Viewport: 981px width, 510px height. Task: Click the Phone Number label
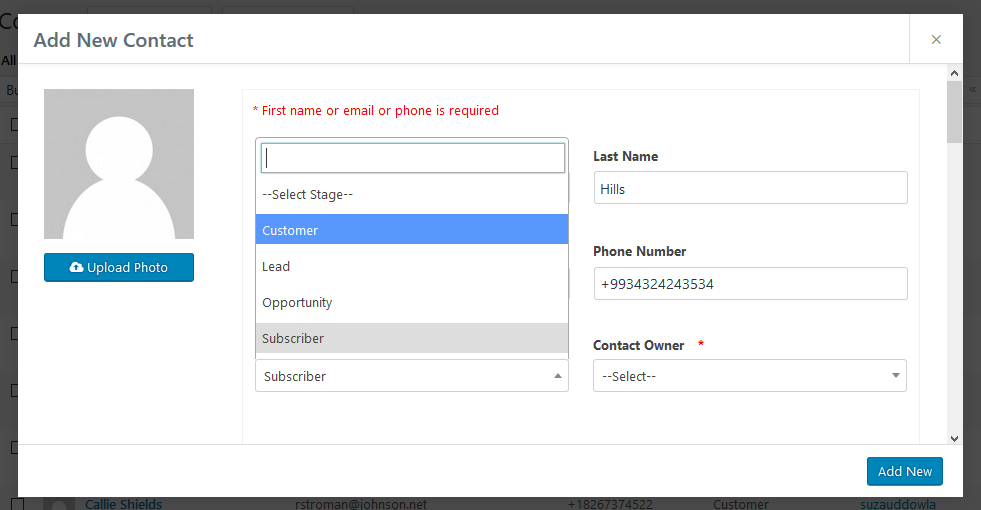click(x=639, y=252)
